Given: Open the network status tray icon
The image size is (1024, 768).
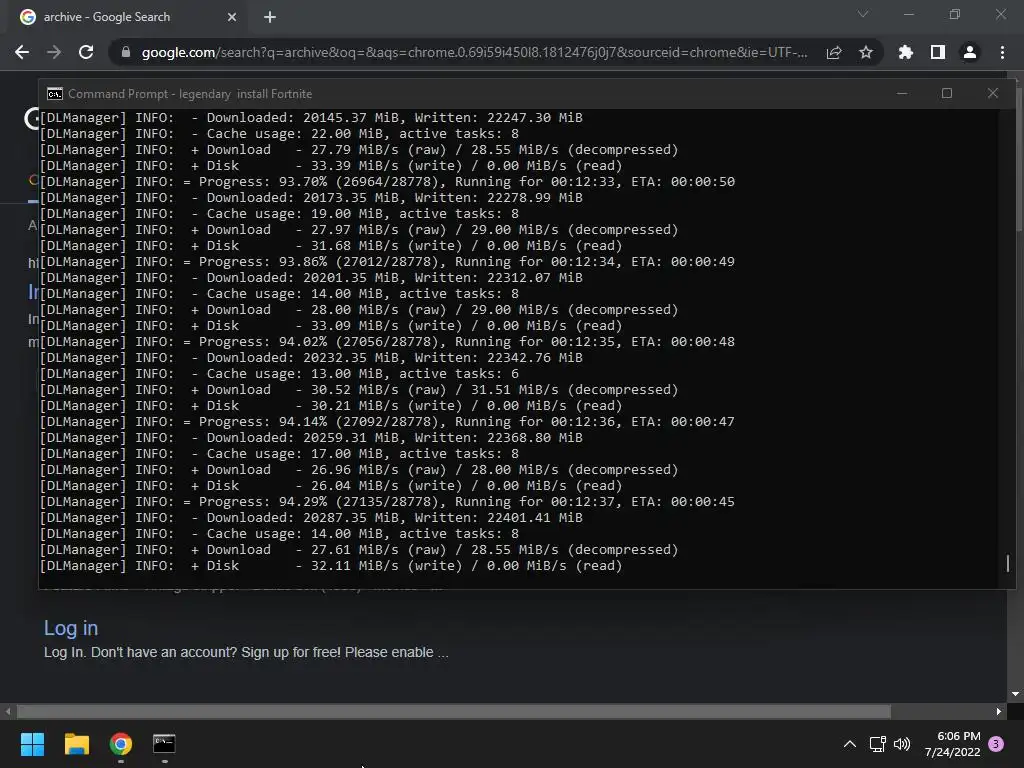Looking at the screenshot, I should coord(877,744).
